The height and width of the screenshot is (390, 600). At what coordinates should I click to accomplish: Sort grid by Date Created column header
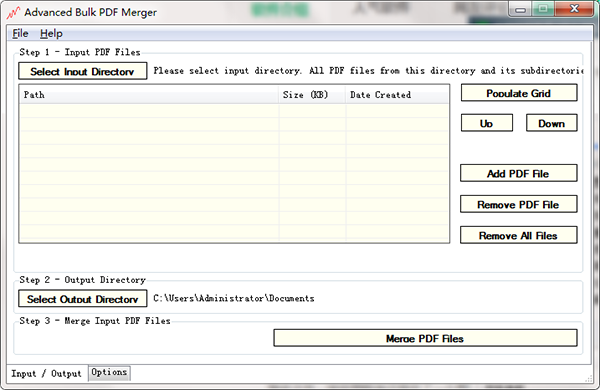397,95
